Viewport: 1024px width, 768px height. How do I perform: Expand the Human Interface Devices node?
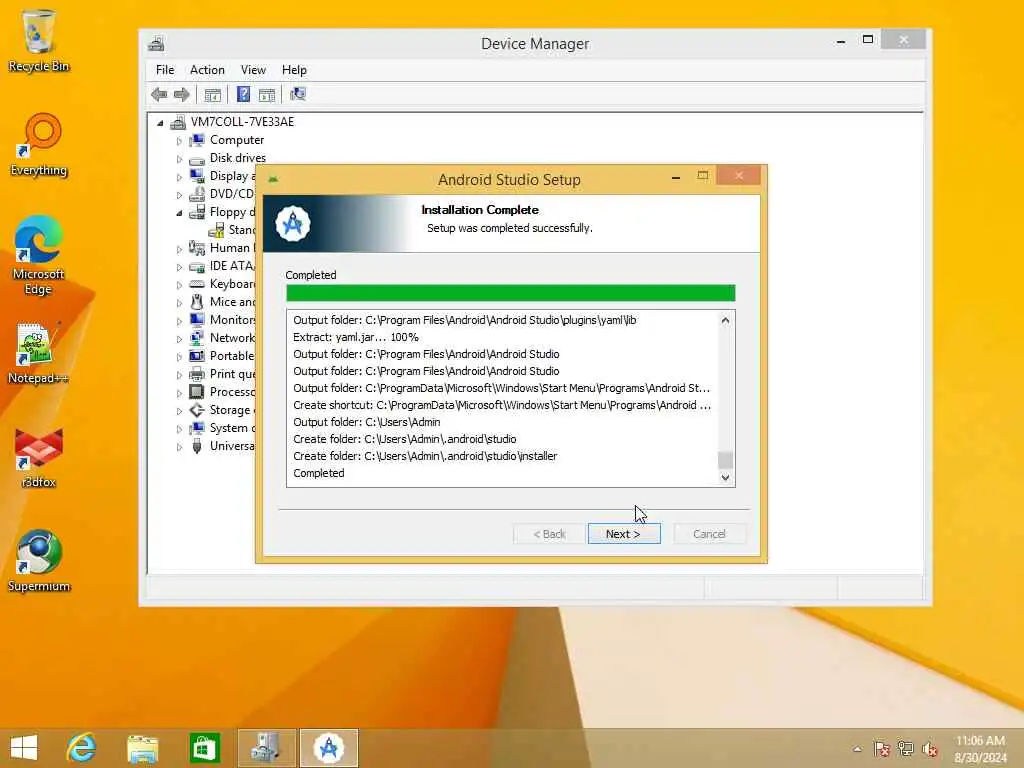pos(179,249)
